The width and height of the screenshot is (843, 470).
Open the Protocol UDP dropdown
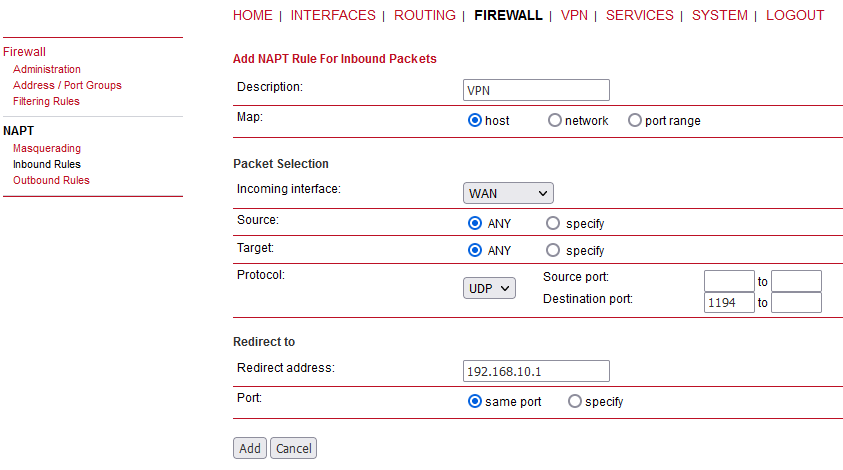(x=490, y=288)
